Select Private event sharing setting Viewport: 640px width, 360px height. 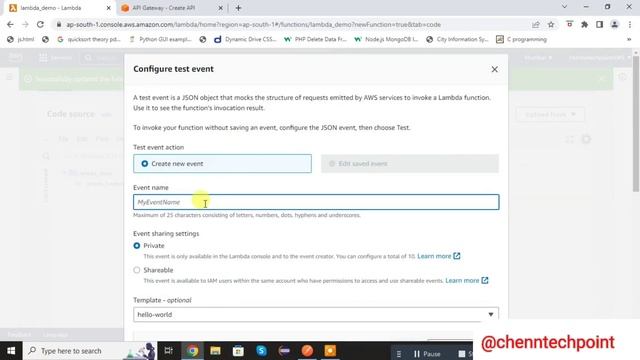click(137, 246)
